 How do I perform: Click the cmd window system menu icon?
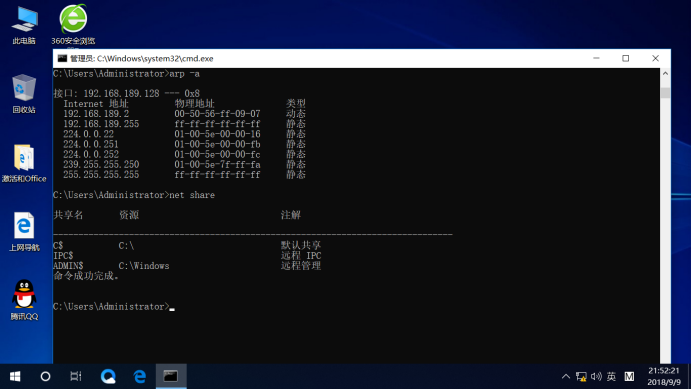62,58
